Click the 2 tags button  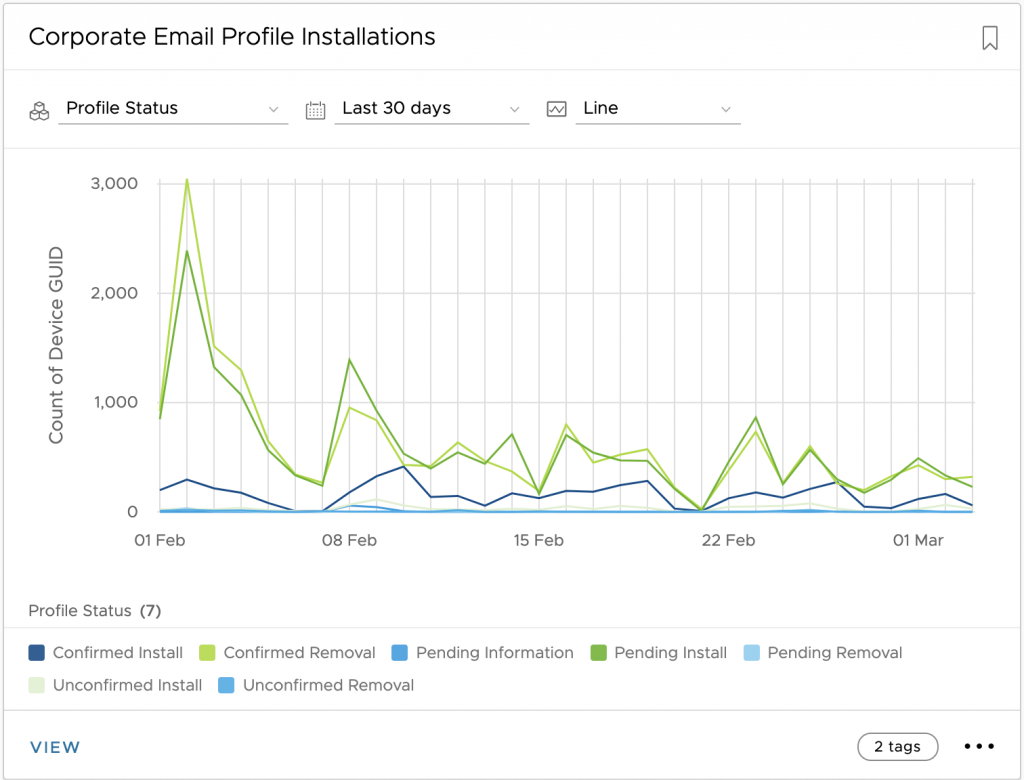point(897,747)
